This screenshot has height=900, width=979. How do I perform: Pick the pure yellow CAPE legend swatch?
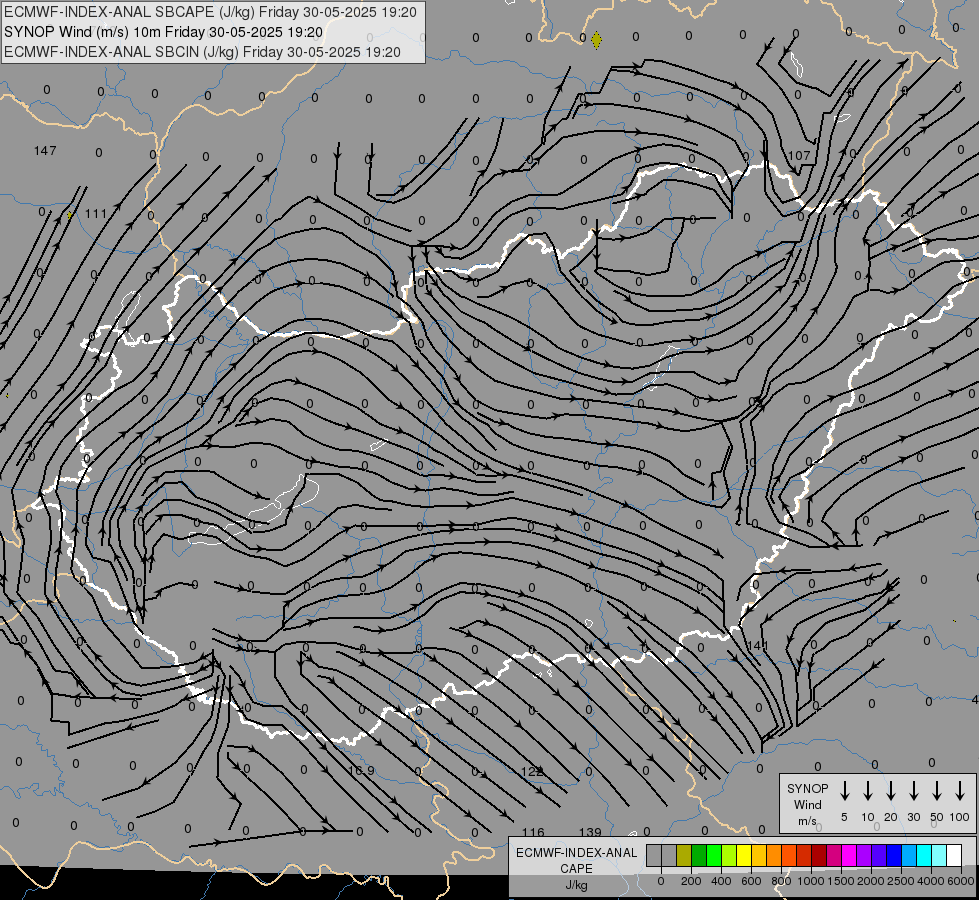[744, 855]
